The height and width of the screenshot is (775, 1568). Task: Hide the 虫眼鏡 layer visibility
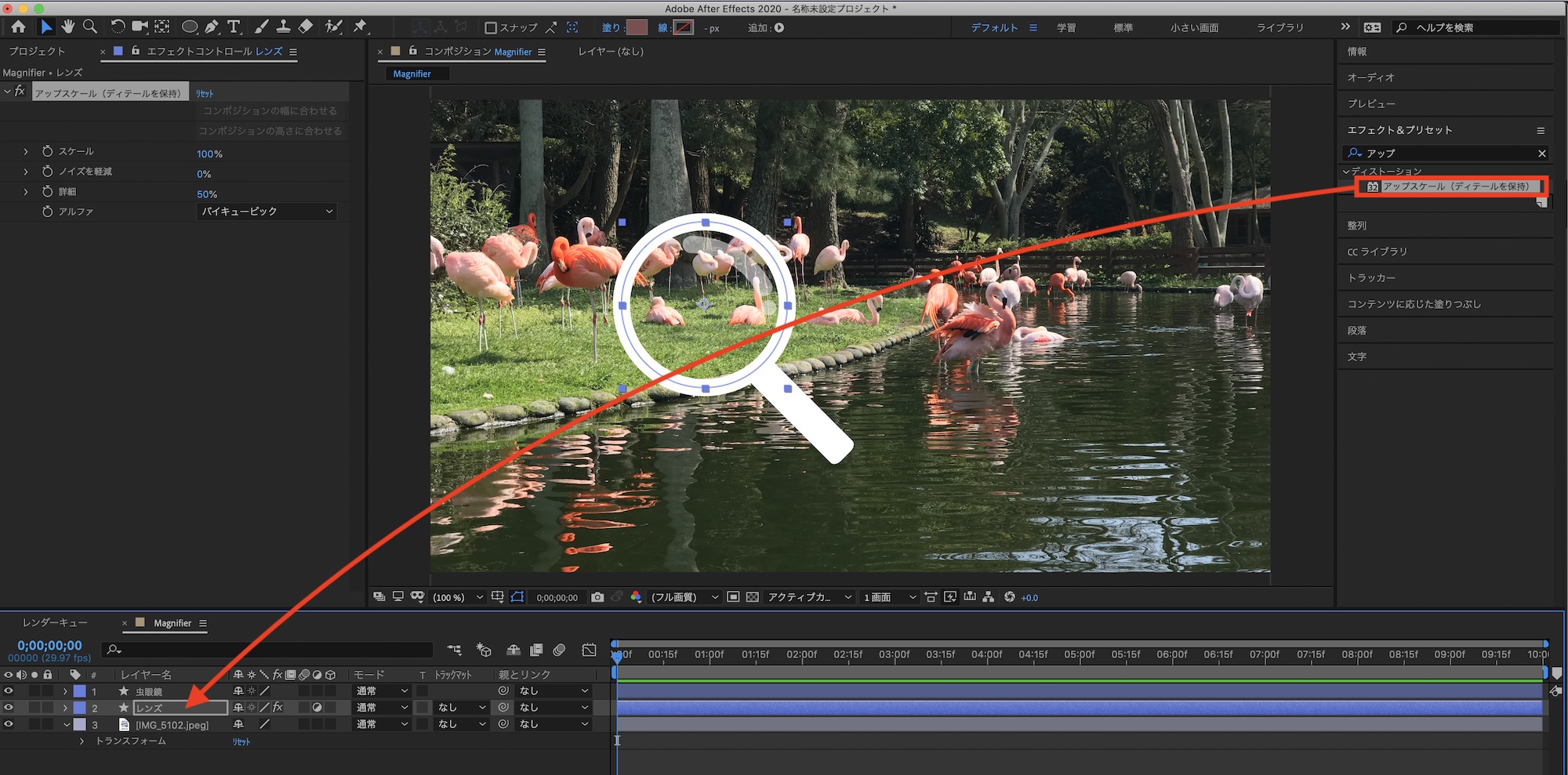click(9, 691)
